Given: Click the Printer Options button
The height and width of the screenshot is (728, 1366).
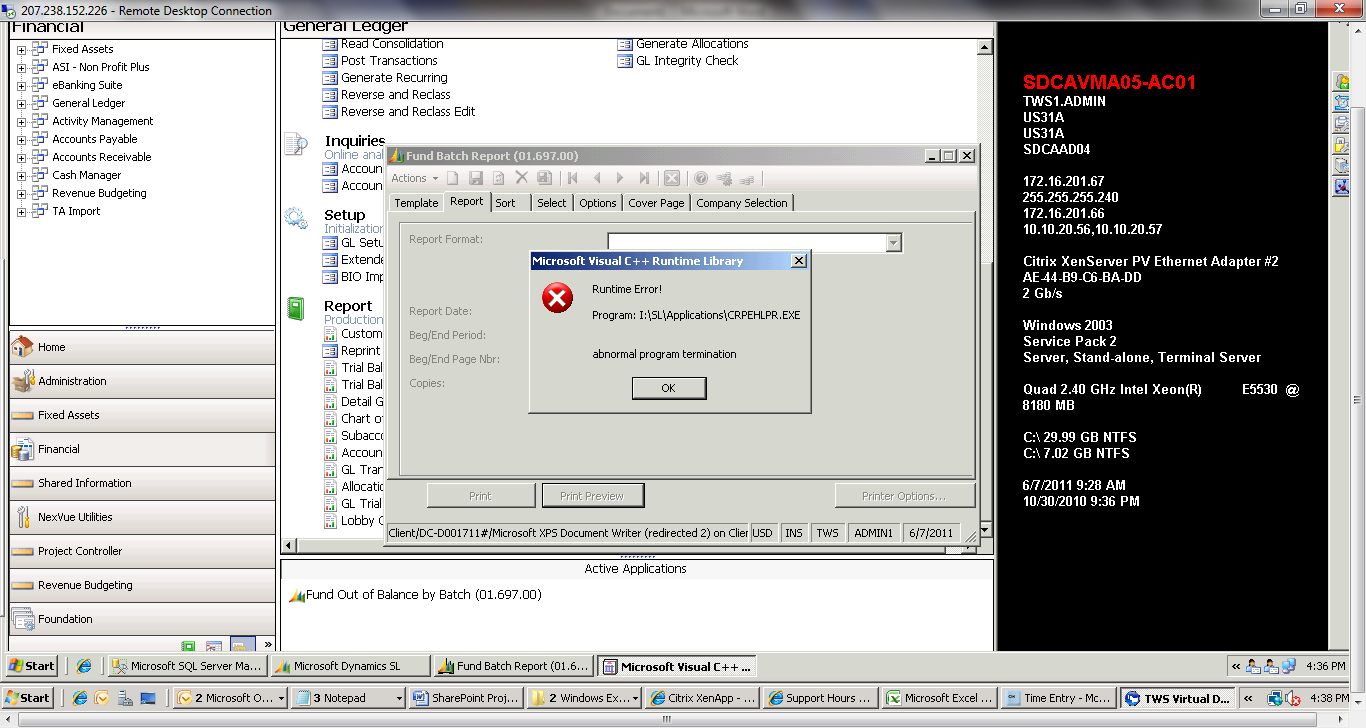Looking at the screenshot, I should pos(904,496).
